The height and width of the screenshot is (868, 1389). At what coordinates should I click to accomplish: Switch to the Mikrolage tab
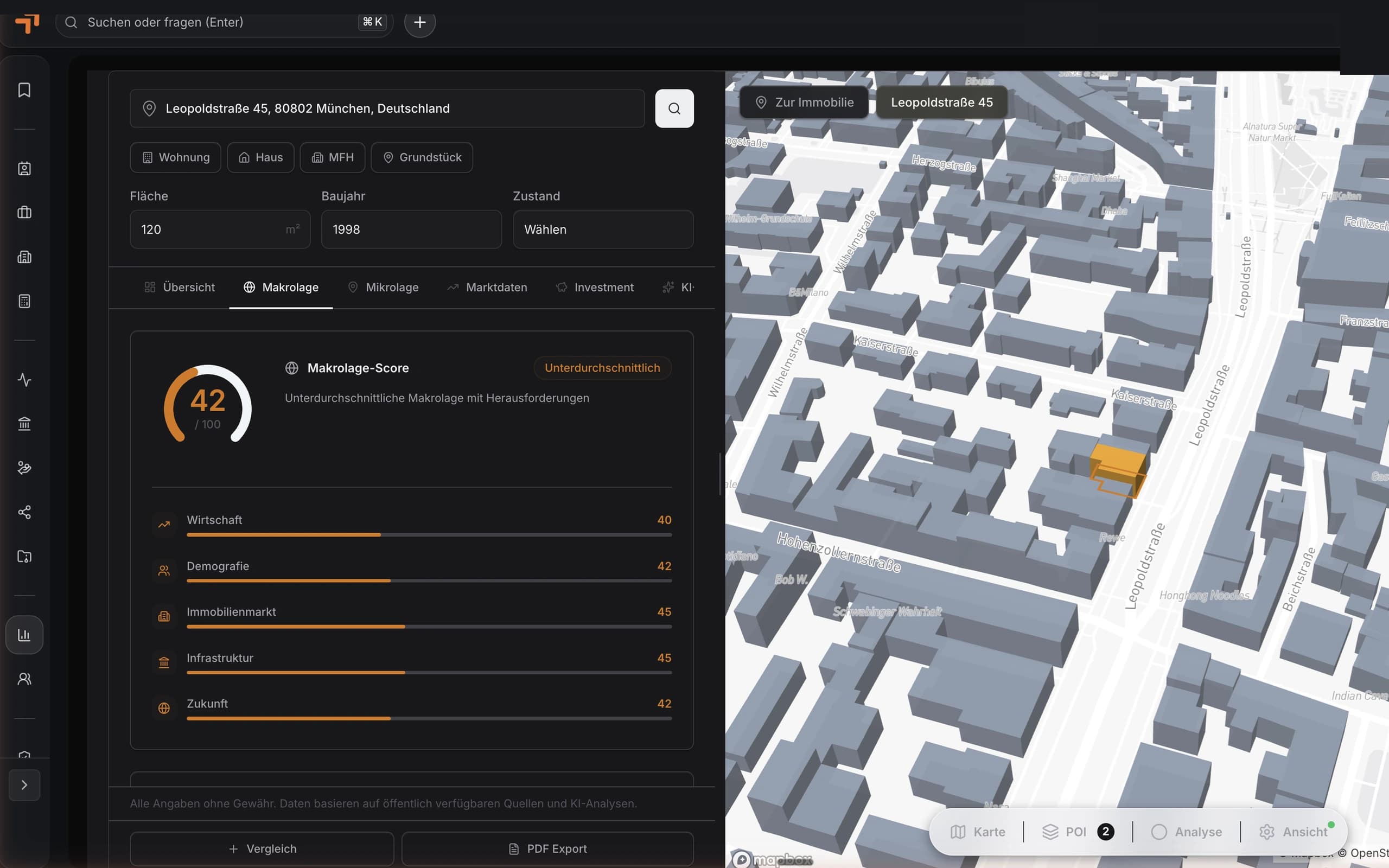tap(383, 287)
